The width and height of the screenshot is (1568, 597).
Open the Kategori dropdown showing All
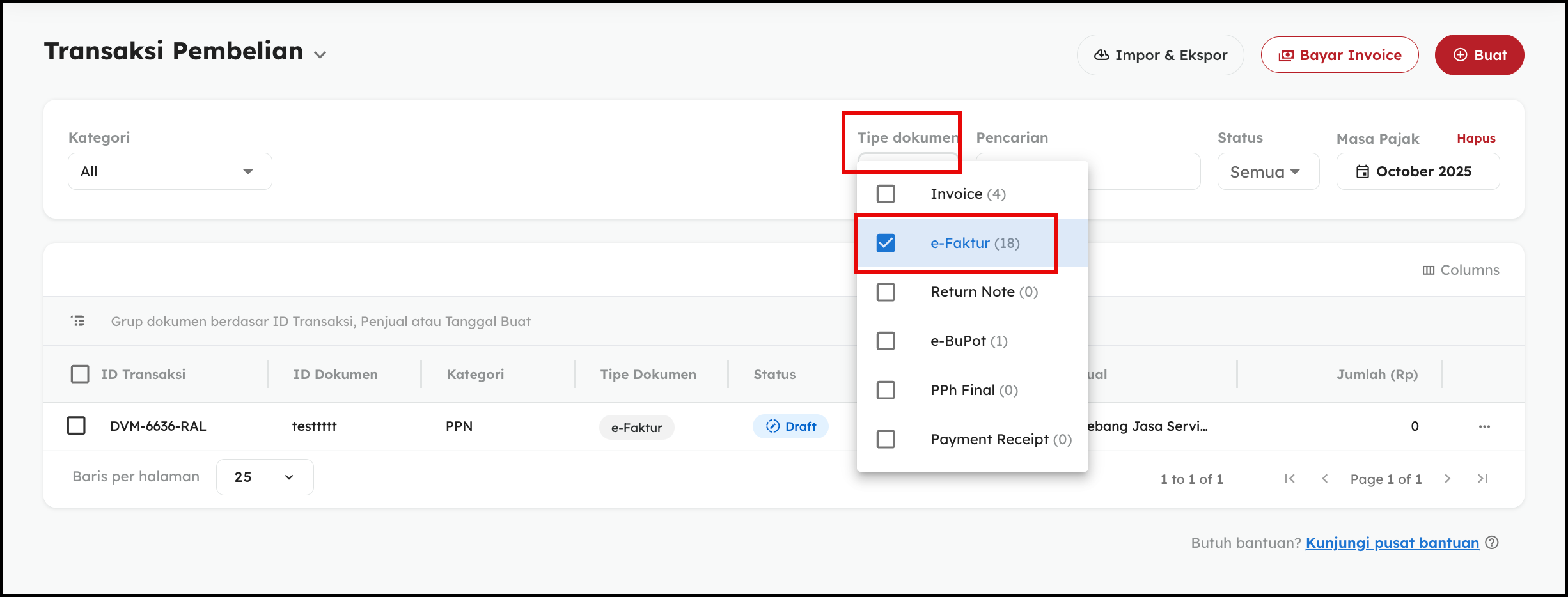tap(169, 171)
